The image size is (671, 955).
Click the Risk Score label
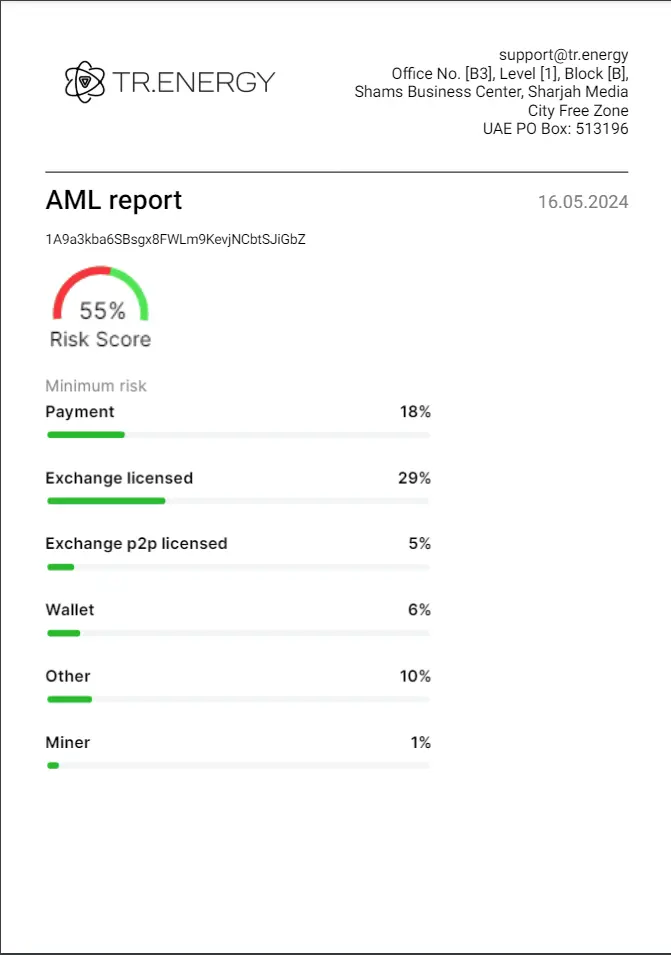click(x=101, y=340)
